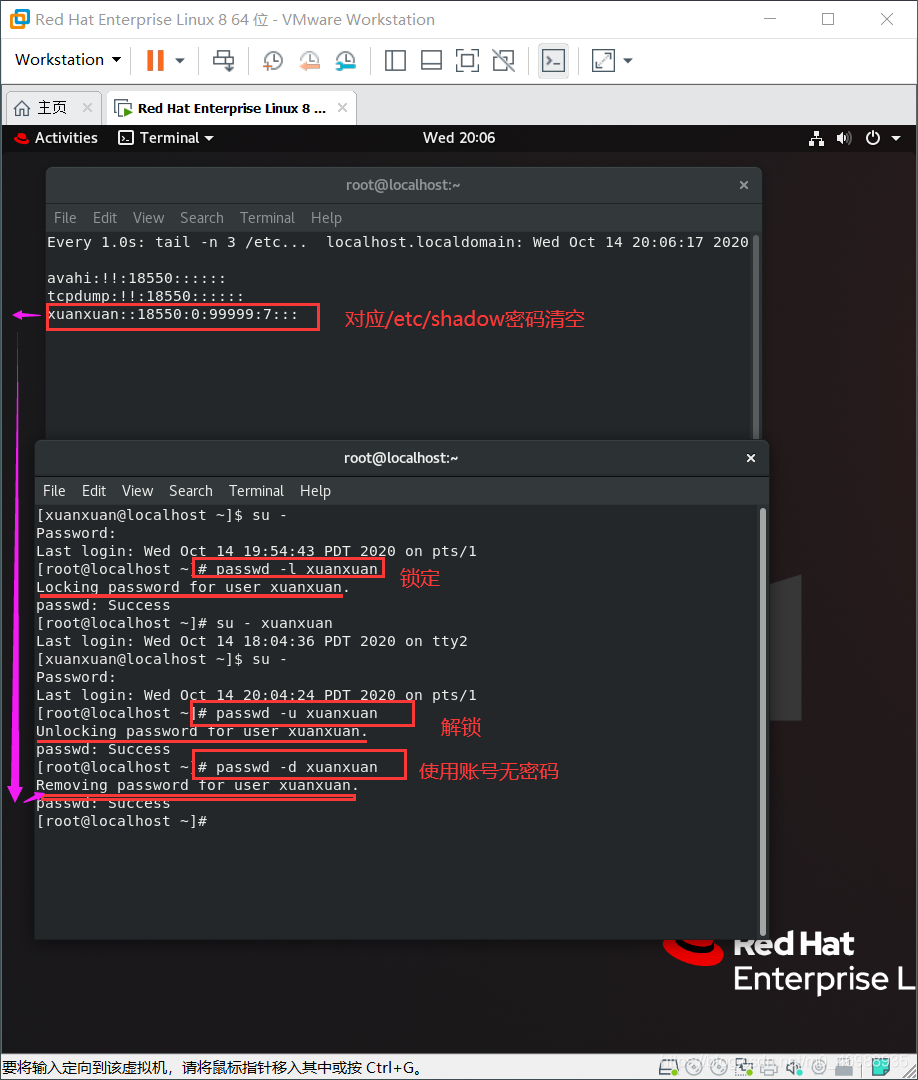Screen dimensions: 918x1080
Task: Click the front terminal's vertical scrollbar
Action: tap(762, 721)
